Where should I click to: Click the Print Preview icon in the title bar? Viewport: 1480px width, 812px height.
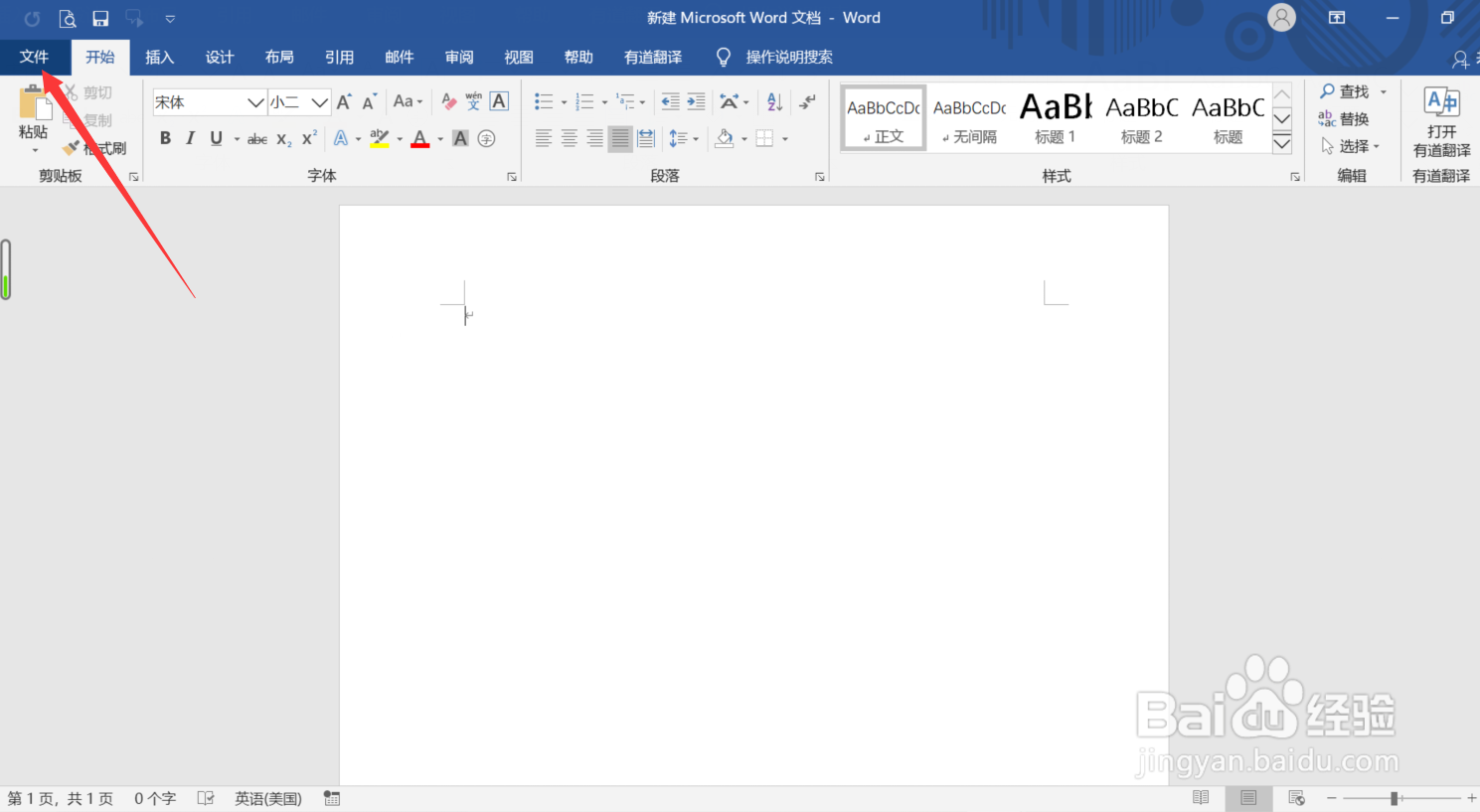pyautogui.click(x=67, y=18)
